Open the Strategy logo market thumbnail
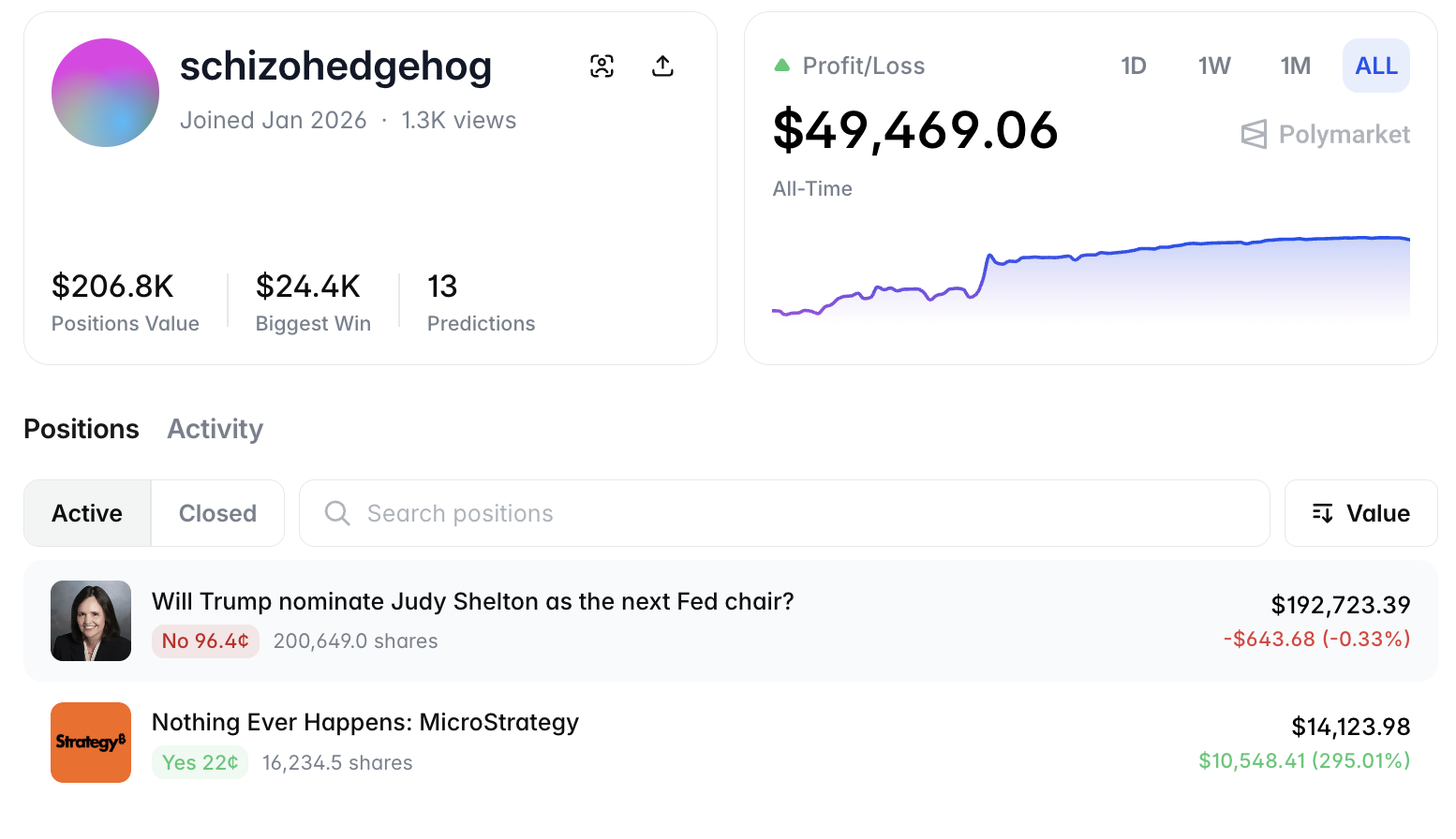Image resolution: width=1456 pixels, height=839 pixels. (91, 743)
